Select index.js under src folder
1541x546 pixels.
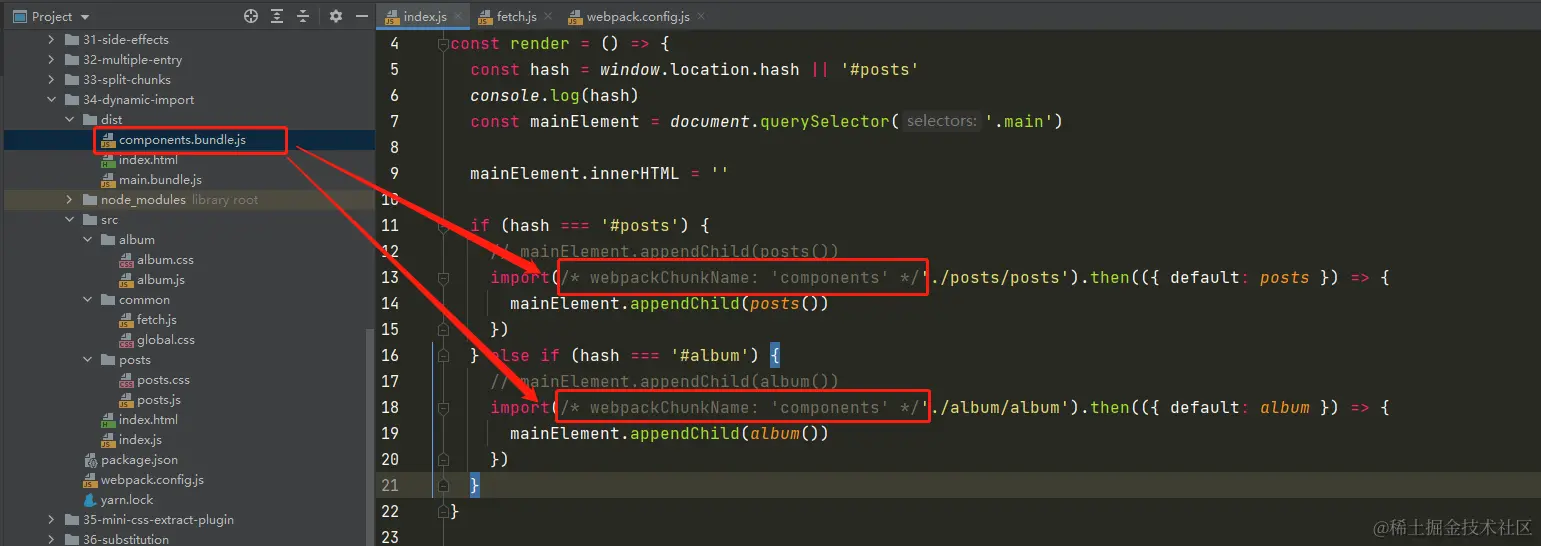coord(140,440)
